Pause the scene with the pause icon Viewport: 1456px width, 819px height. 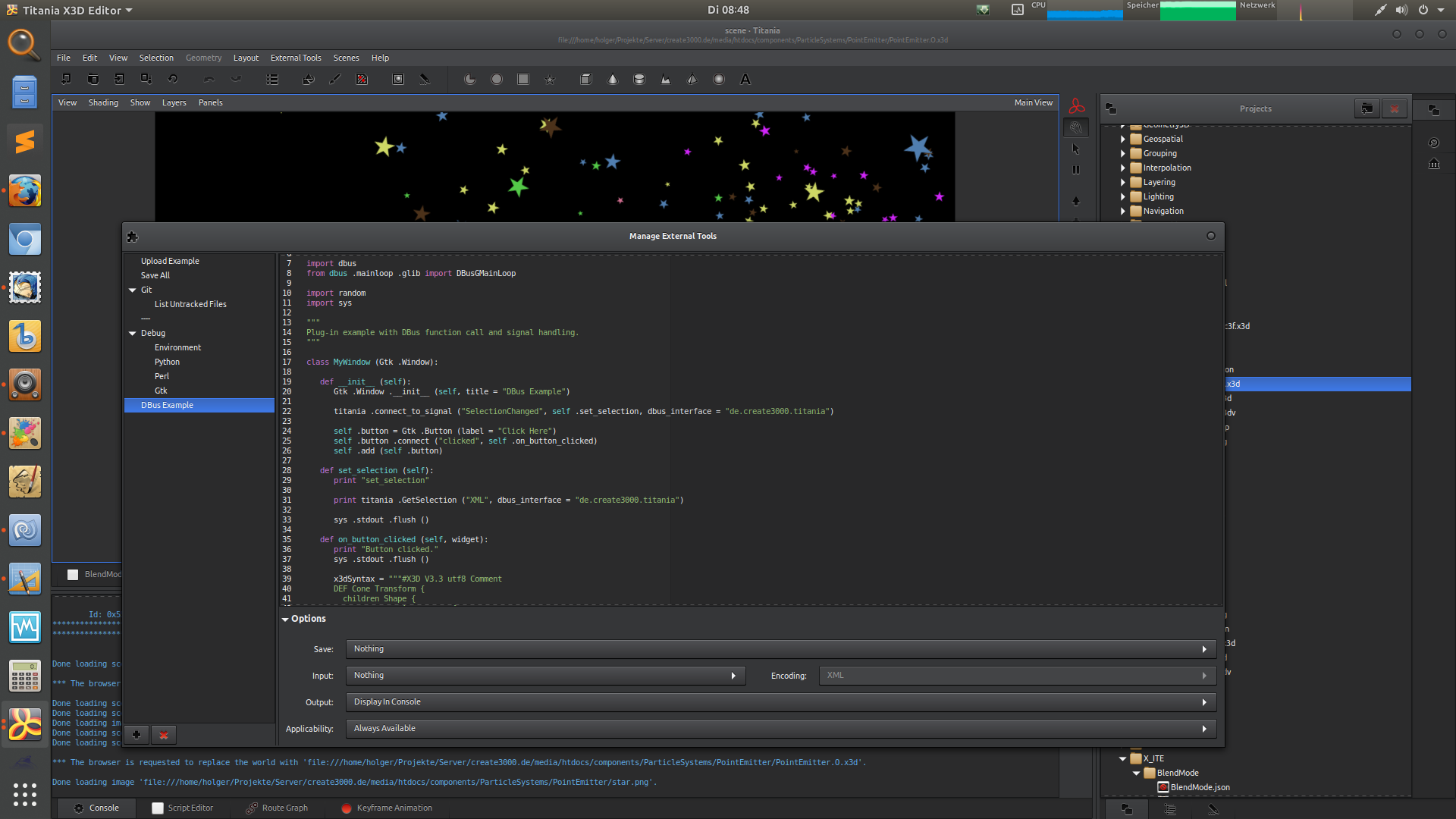point(1076,169)
